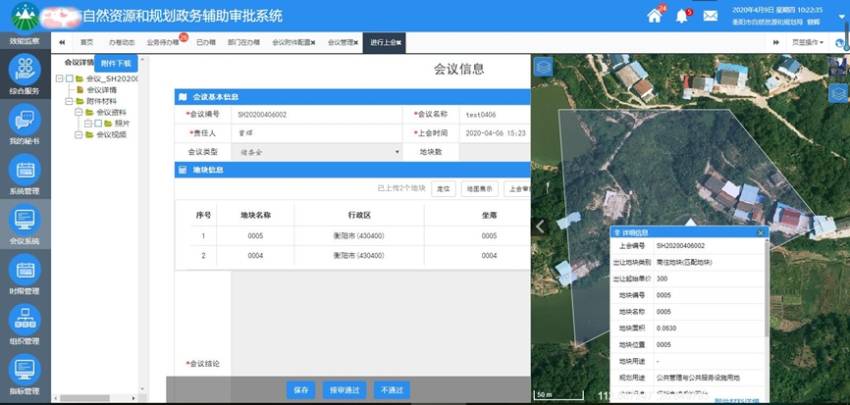
Task: Open the 我的秘书 sidebar module
Action: coord(24,124)
